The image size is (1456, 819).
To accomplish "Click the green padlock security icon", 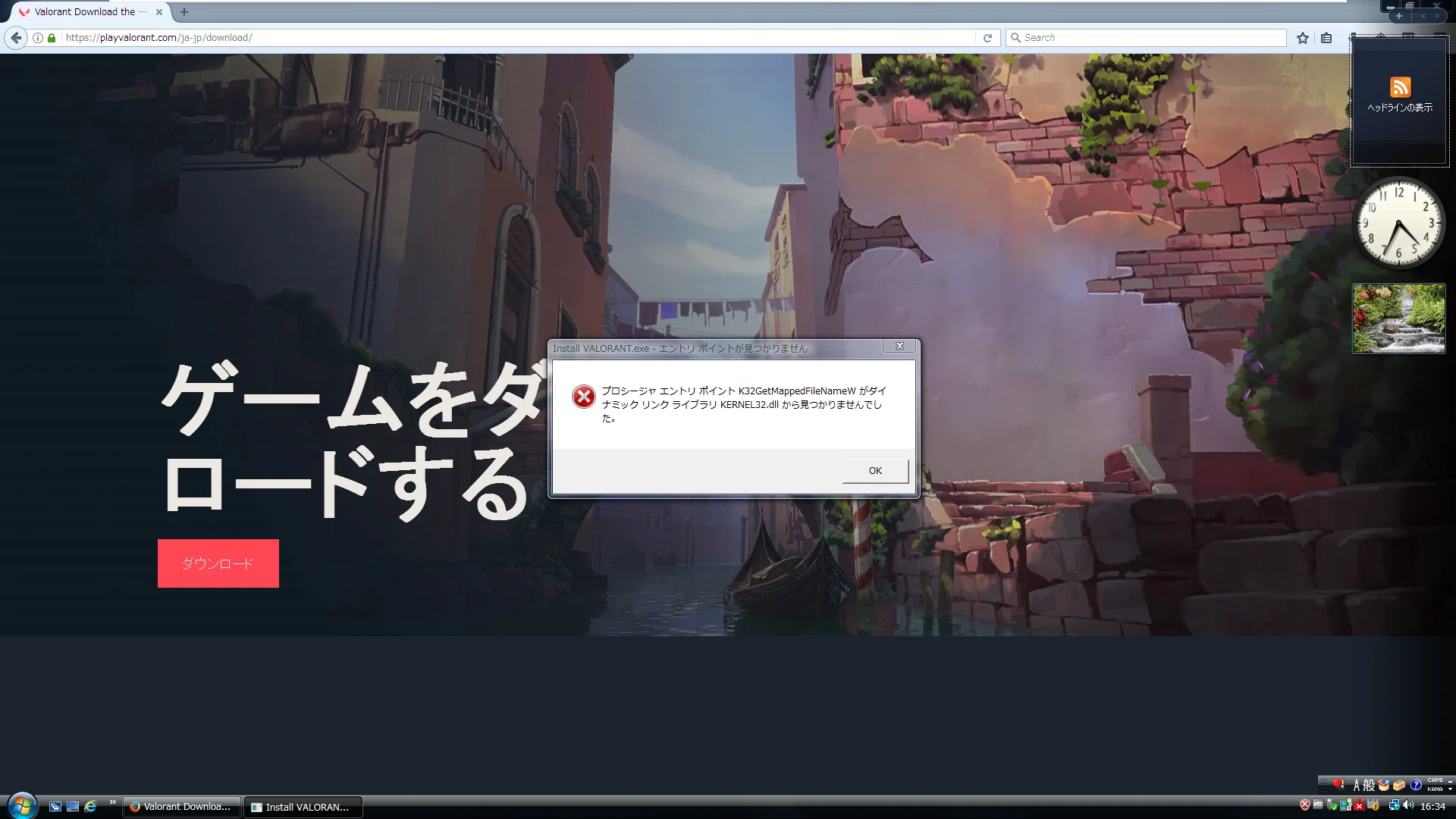I will (52, 37).
